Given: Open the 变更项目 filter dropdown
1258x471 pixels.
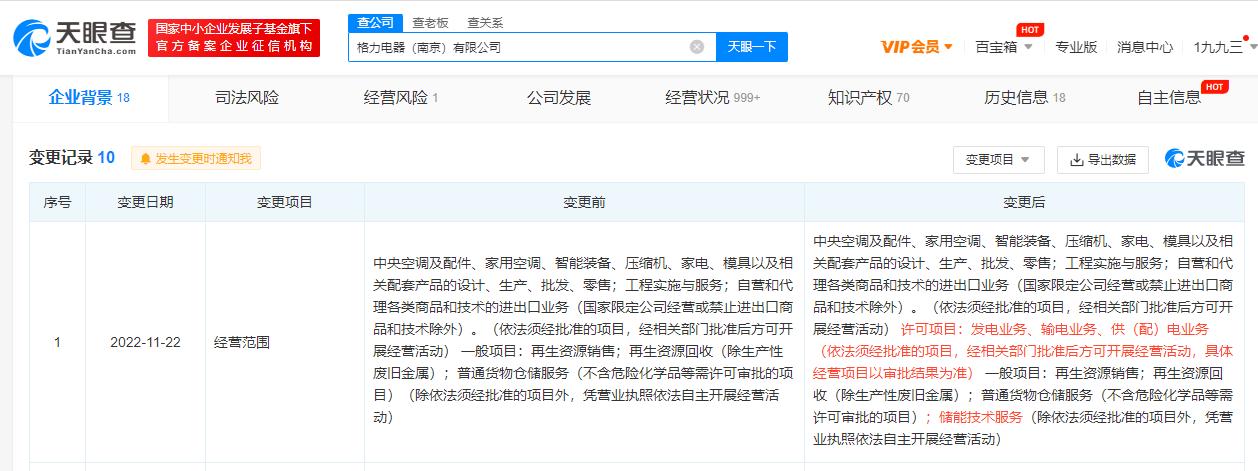Looking at the screenshot, I should [x=998, y=159].
